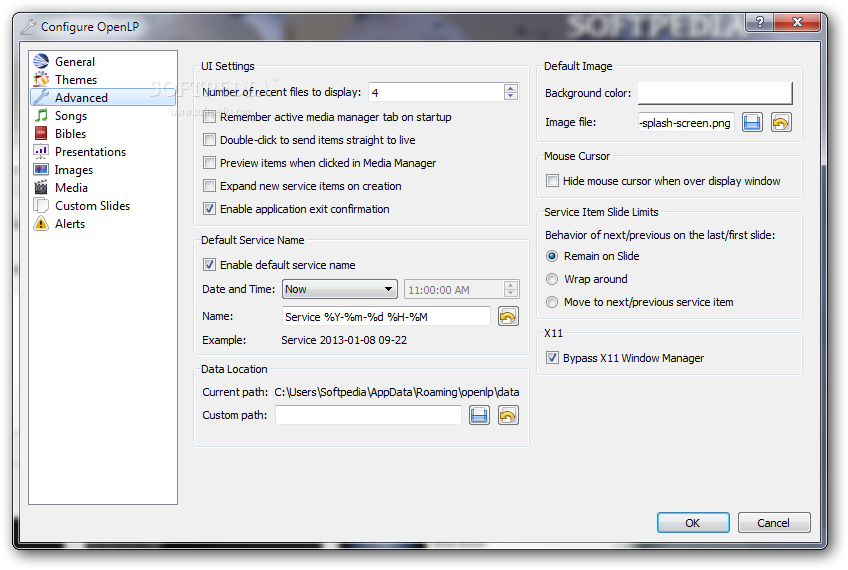The width and height of the screenshot is (848, 570).
Task: Click the Alerts warning triangle icon
Action: (41, 223)
